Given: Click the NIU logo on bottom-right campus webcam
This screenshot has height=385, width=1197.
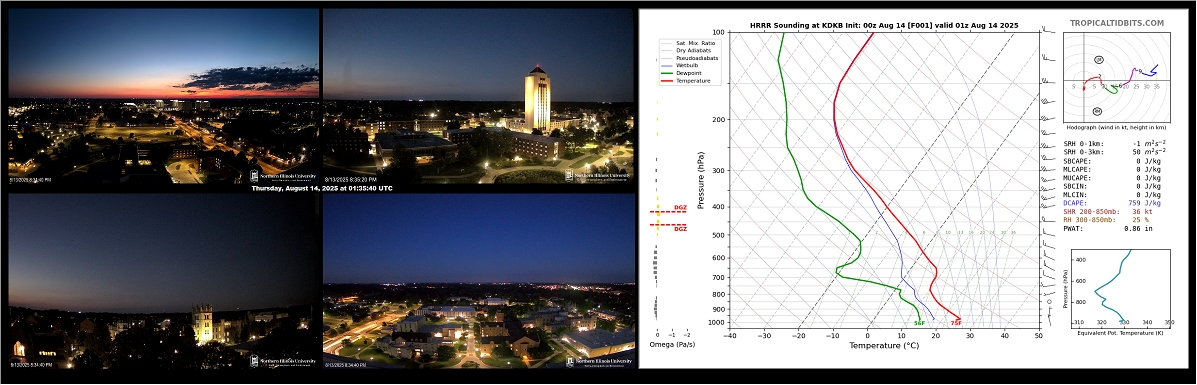Looking at the screenshot, I should click(598, 362).
